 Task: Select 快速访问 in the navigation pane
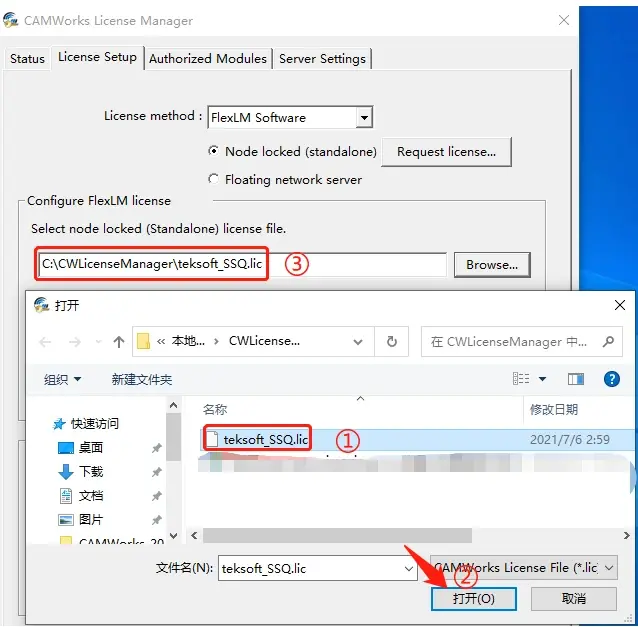[x=86, y=424]
